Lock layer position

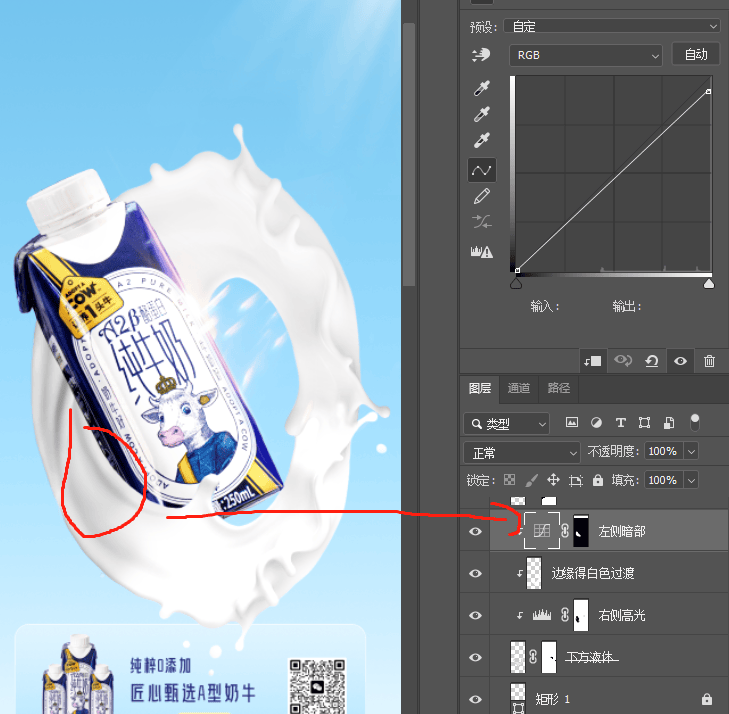[553, 480]
